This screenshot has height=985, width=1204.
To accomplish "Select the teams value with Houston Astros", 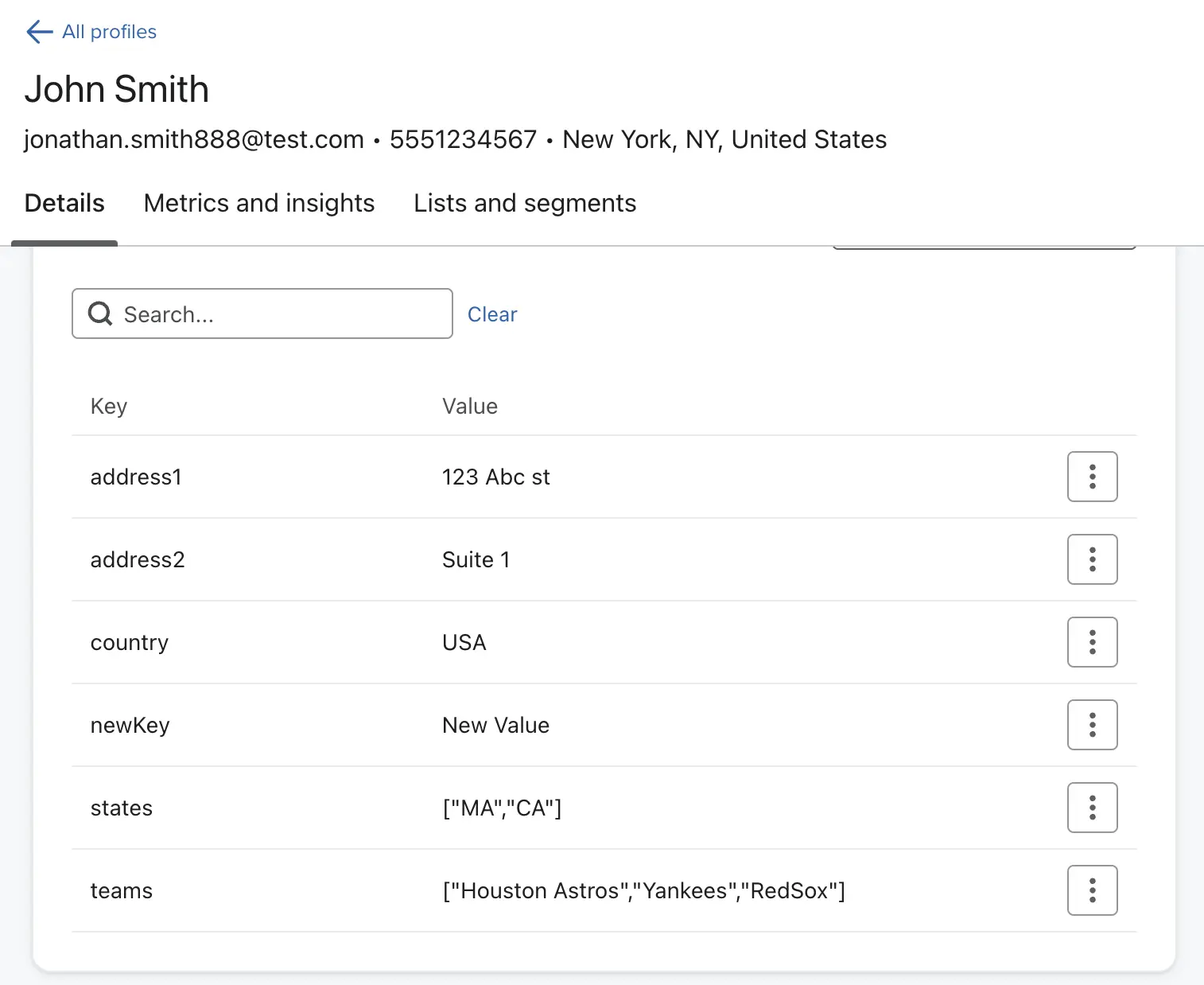I will point(643,891).
